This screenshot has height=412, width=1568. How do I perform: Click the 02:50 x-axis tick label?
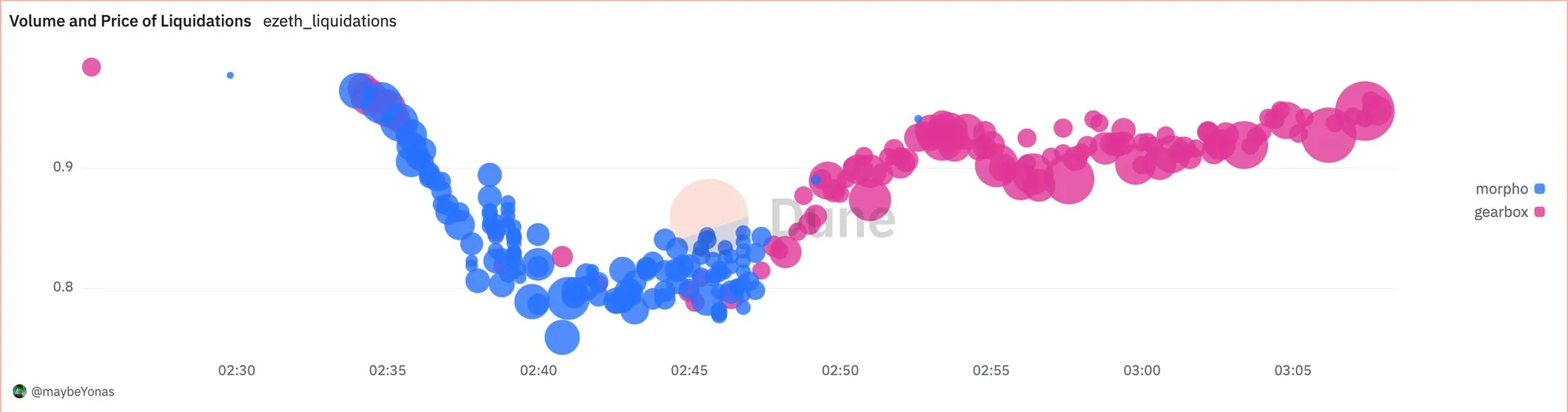pyautogui.click(x=840, y=370)
